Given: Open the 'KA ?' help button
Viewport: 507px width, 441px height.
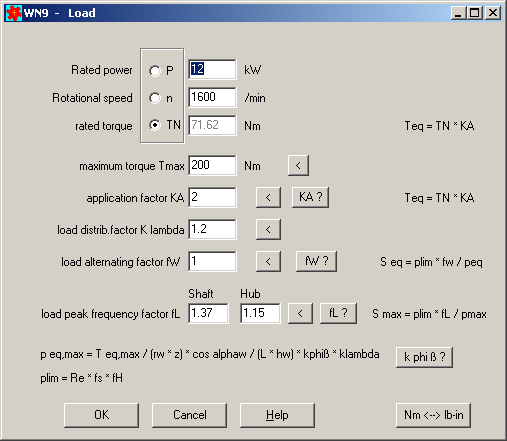Looking at the screenshot, I should [x=310, y=197].
